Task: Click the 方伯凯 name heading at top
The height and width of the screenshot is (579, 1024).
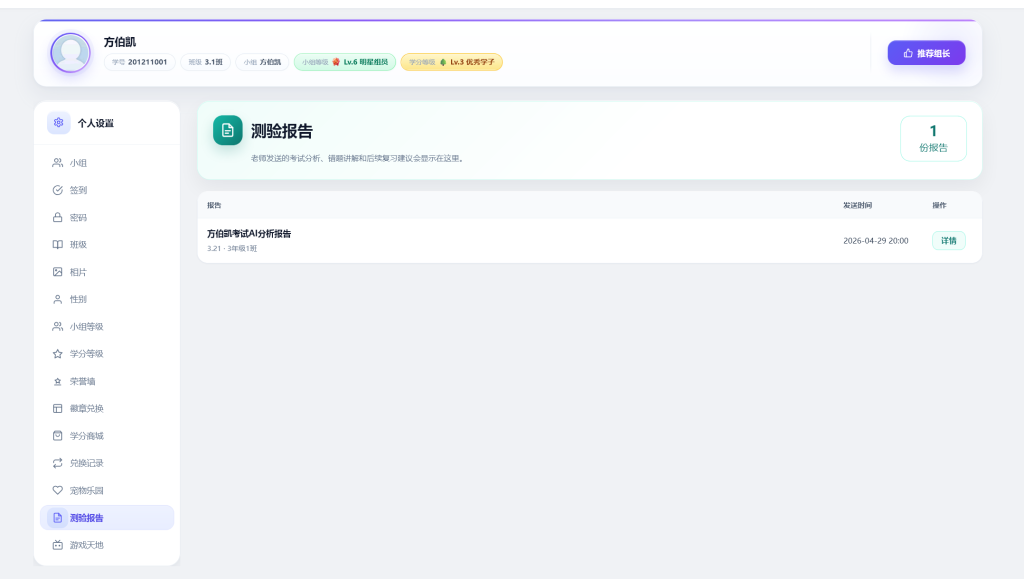Action: click(x=120, y=42)
